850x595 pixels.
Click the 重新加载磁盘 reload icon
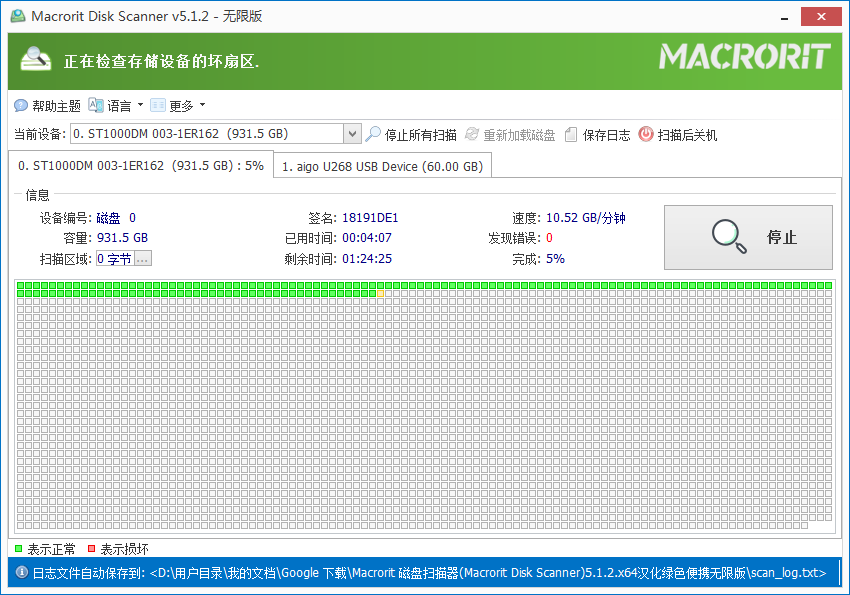pyautogui.click(x=472, y=135)
